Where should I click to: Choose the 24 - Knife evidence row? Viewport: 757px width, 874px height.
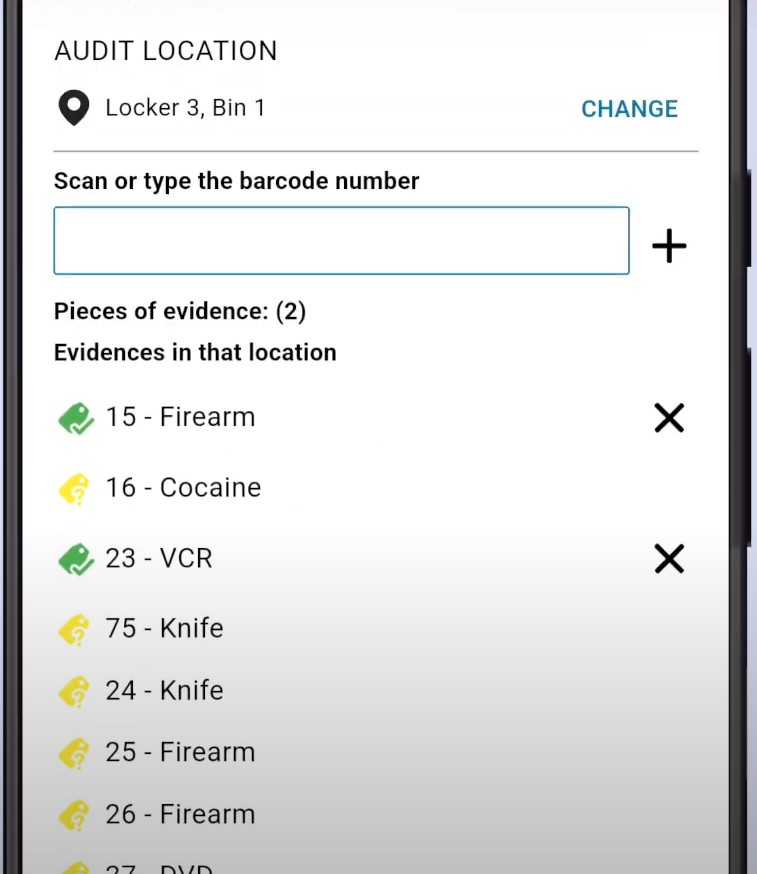(165, 691)
